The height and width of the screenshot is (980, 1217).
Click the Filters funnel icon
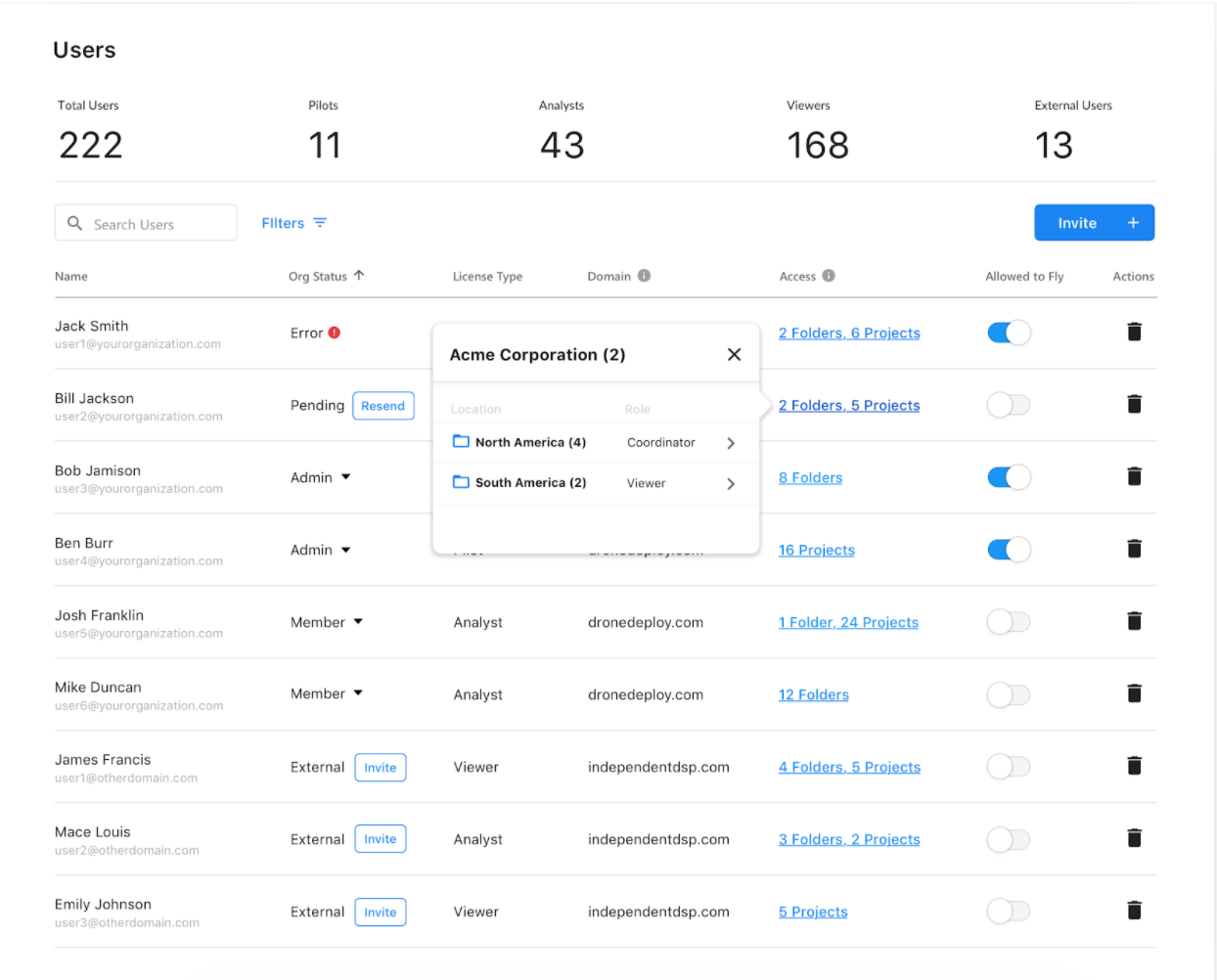coord(320,223)
